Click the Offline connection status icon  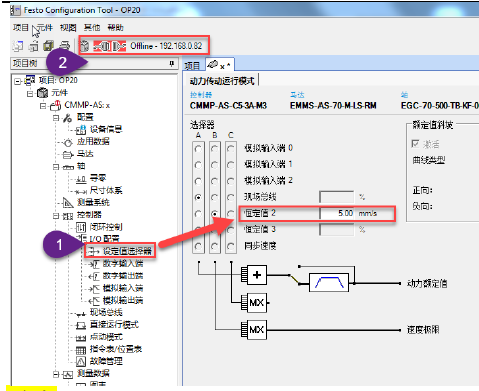click(110, 46)
